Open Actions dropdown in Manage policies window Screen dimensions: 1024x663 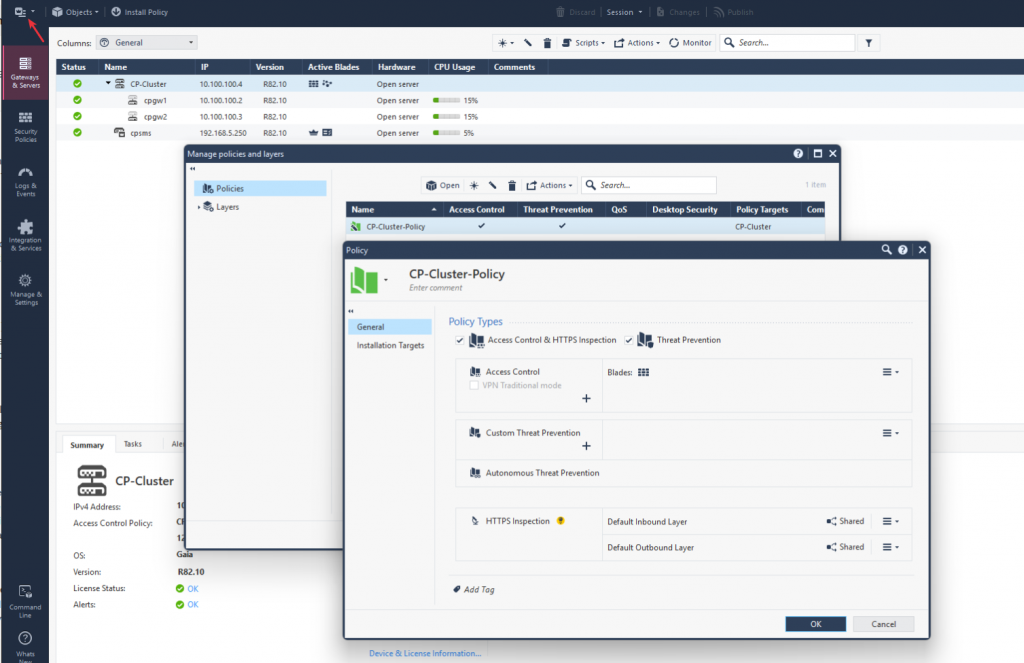click(549, 186)
